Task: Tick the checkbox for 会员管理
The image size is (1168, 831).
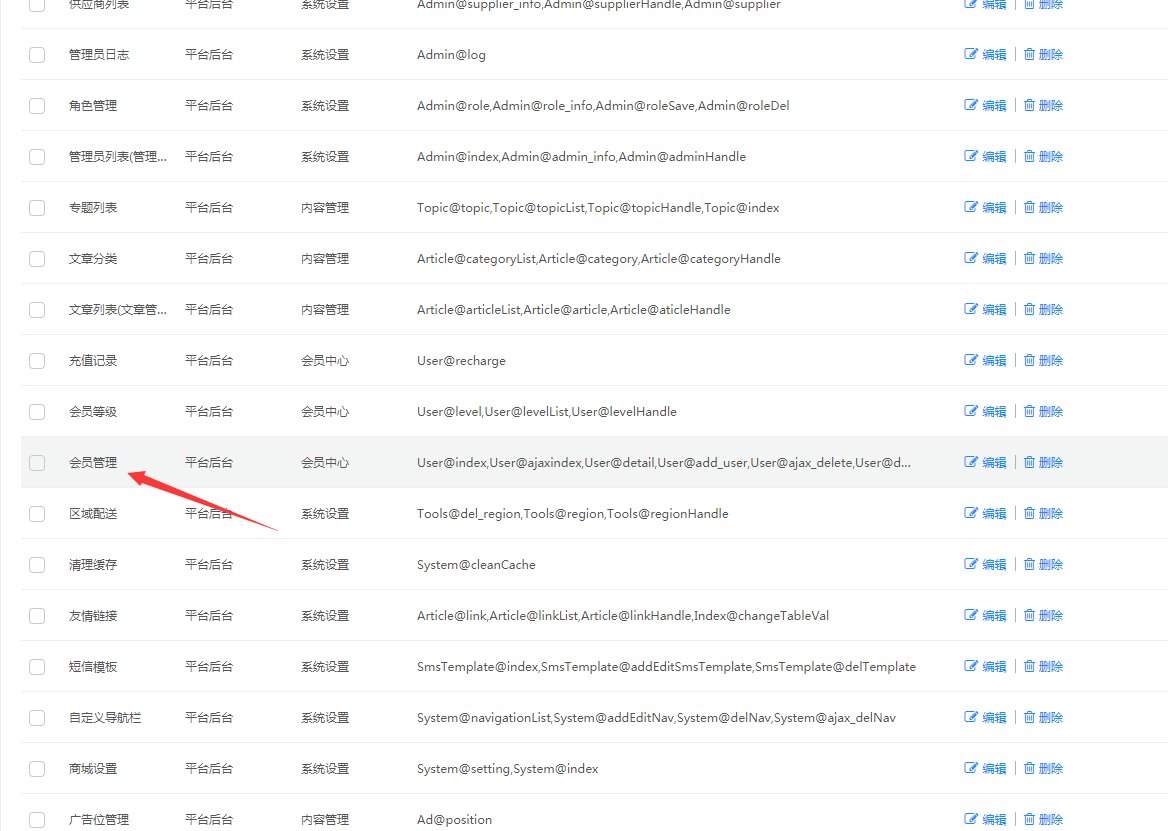Action: point(37,463)
